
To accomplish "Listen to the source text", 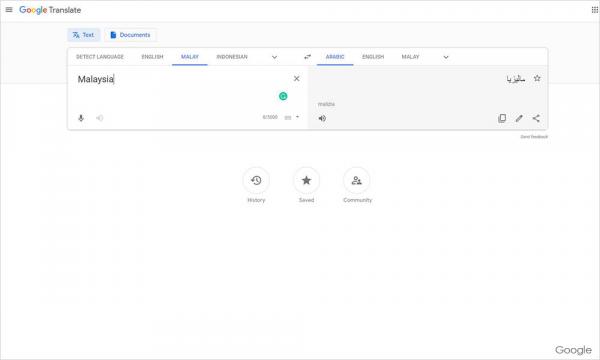I will [x=99, y=118].
